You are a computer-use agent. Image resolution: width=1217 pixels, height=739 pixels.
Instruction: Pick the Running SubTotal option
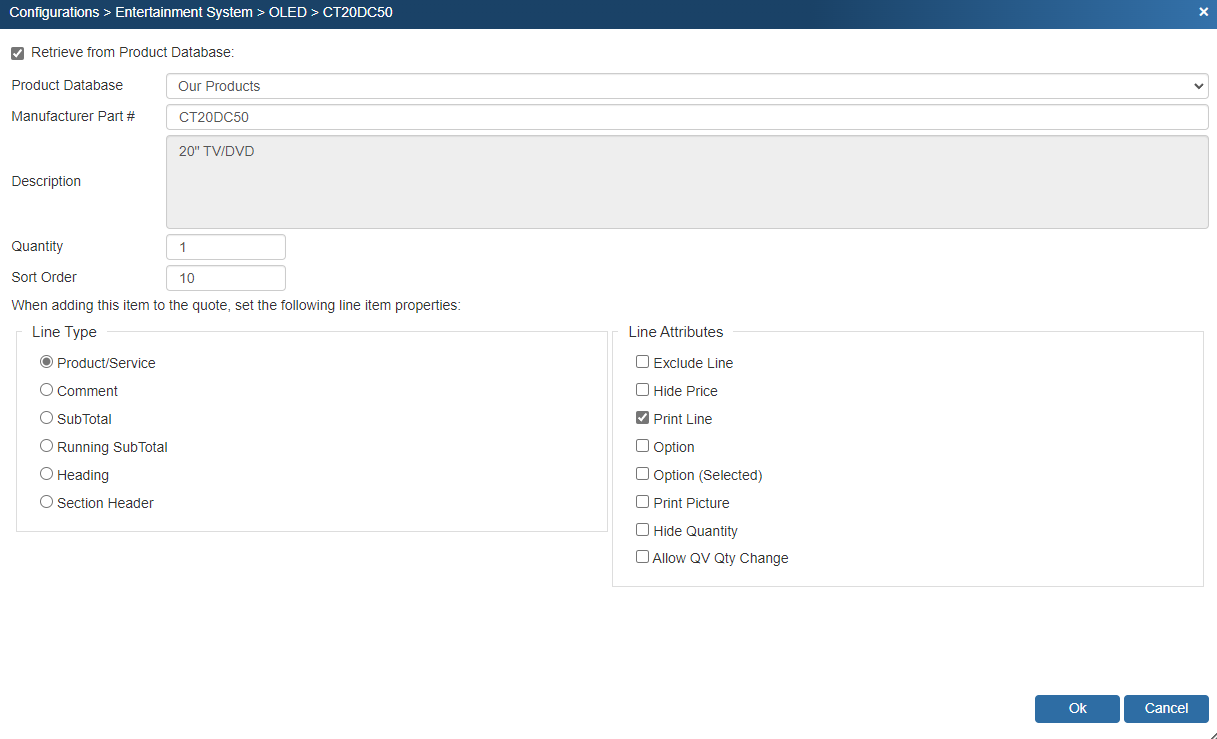pos(47,446)
